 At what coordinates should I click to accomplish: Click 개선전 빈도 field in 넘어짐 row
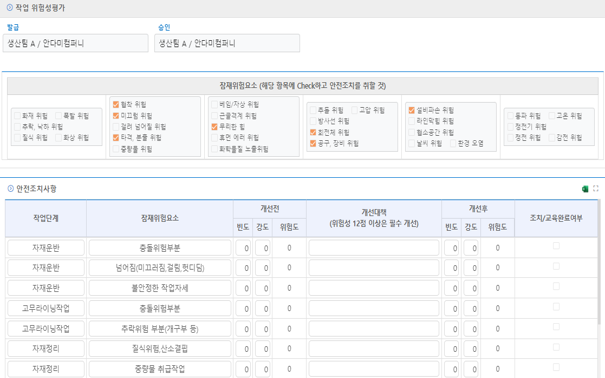point(243,268)
